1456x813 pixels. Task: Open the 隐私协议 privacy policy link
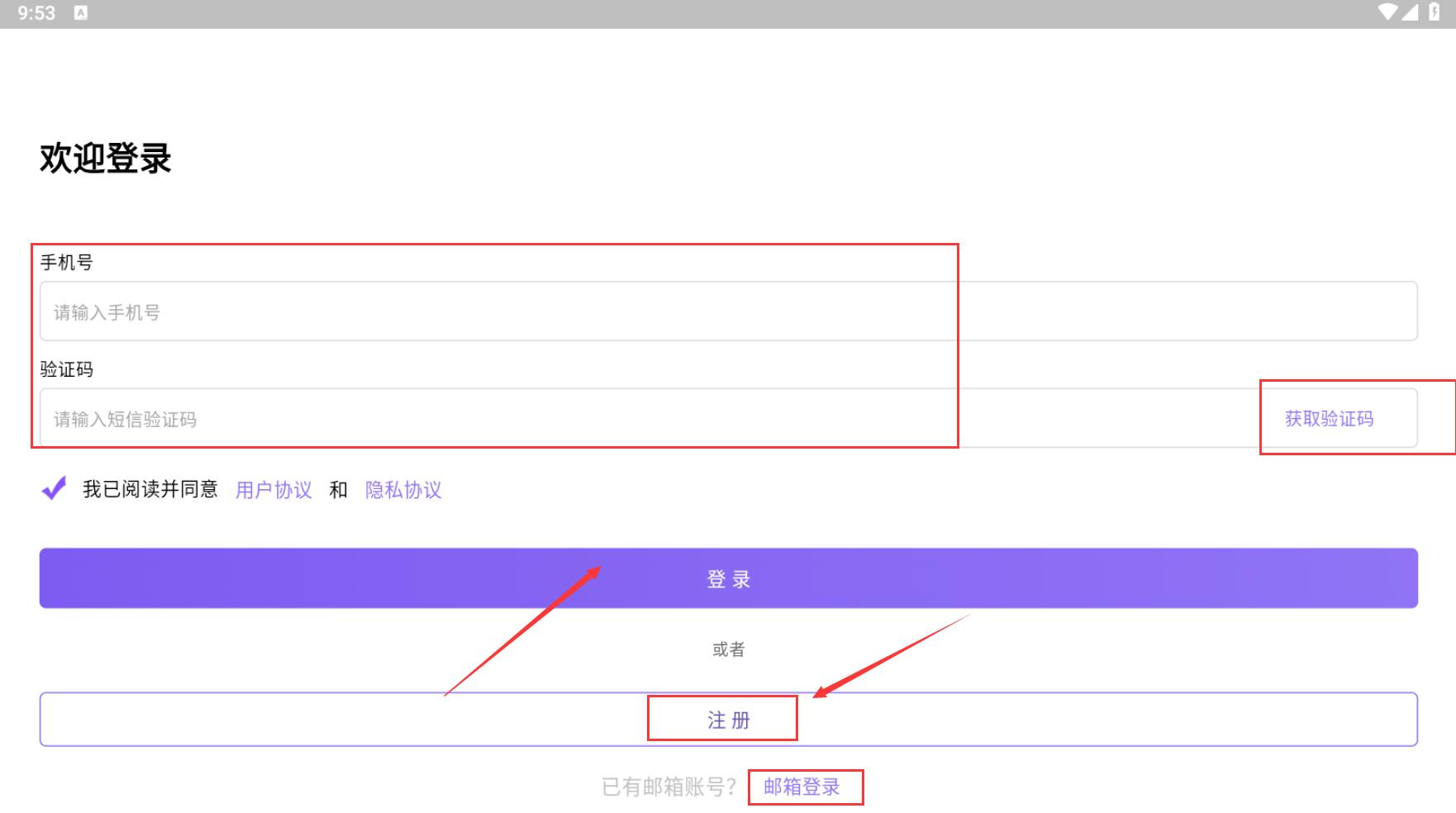[403, 490]
